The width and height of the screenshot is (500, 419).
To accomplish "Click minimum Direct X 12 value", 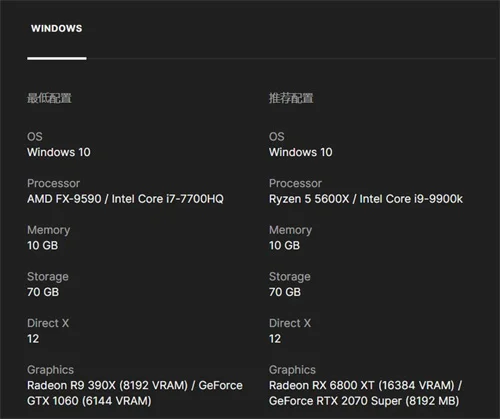I will [x=33, y=339].
